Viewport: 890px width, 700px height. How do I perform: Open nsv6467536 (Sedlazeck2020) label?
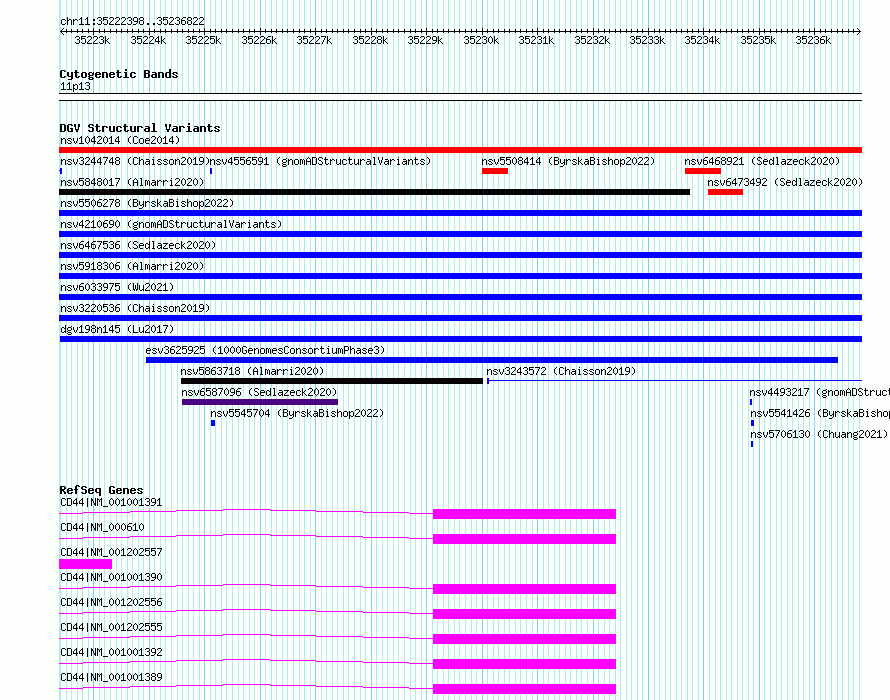(138, 245)
